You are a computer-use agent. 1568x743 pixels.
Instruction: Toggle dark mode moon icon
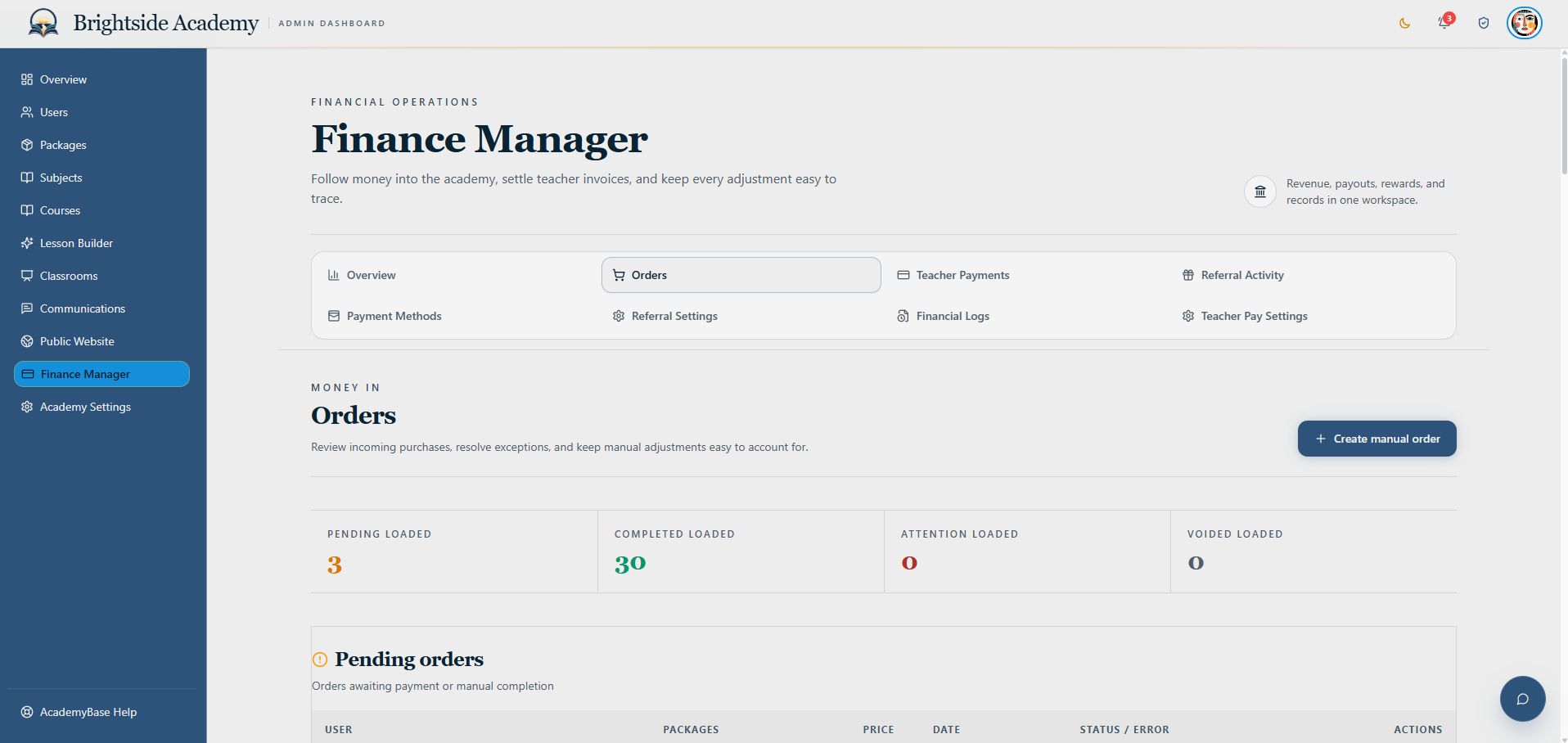point(1405,23)
